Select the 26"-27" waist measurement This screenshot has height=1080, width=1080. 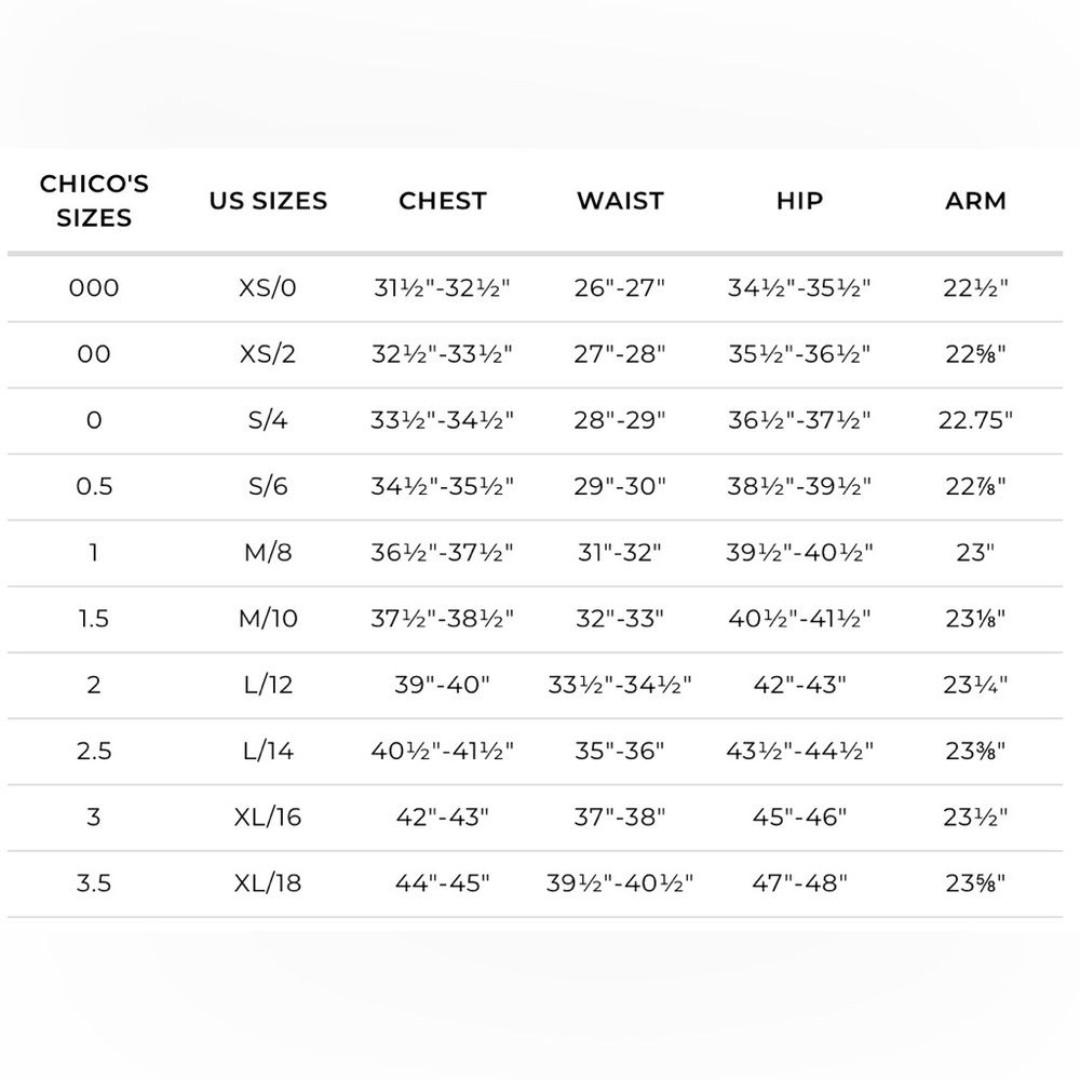pyautogui.click(x=619, y=287)
